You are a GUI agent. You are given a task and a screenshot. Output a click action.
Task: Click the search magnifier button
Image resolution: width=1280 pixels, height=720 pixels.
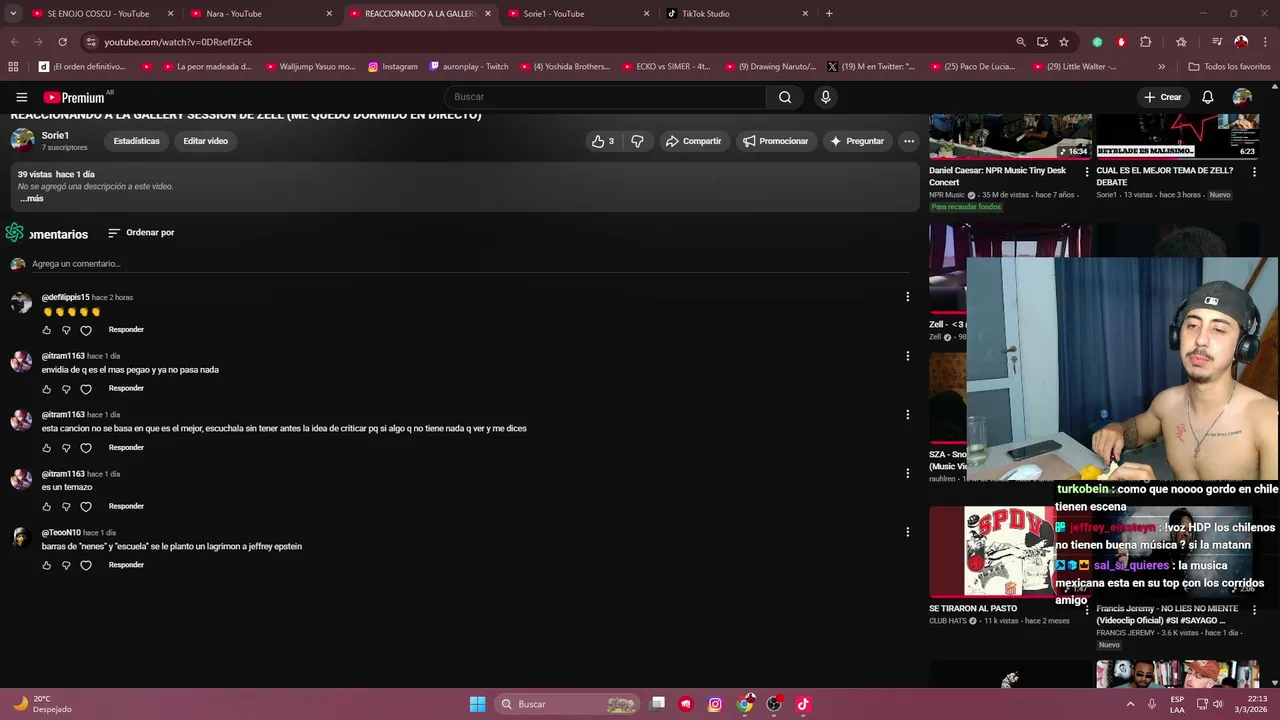[x=785, y=97]
